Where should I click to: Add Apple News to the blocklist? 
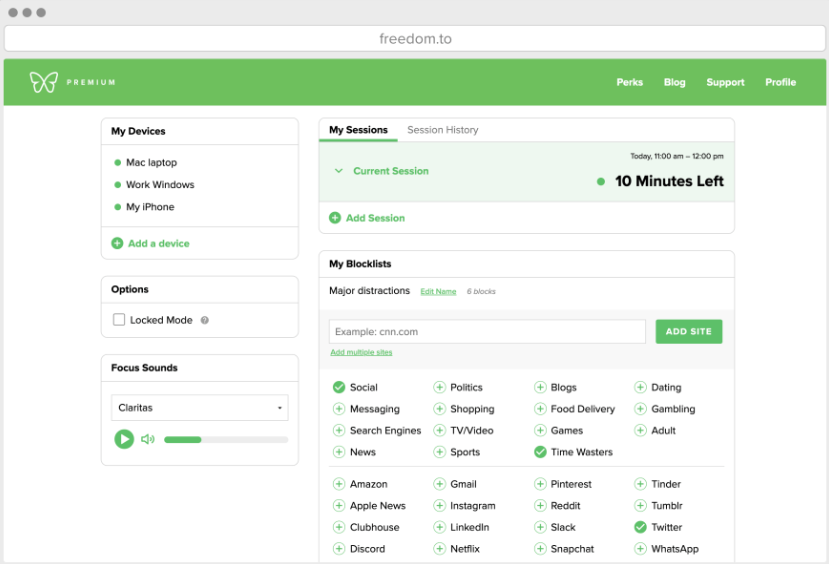pos(339,506)
